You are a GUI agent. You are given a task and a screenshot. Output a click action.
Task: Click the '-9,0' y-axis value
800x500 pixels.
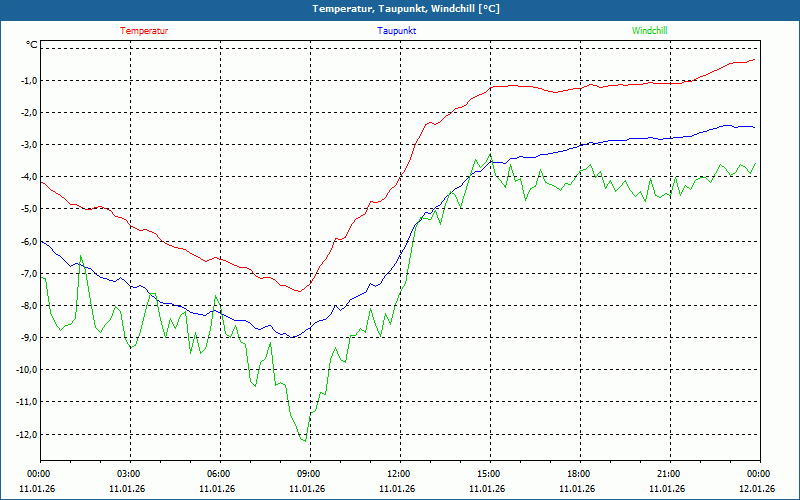coord(29,338)
